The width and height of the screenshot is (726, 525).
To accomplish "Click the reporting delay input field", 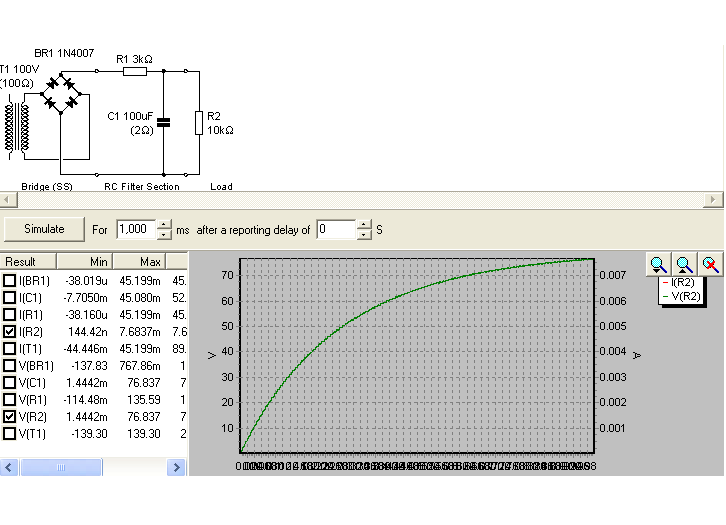I will tap(337, 229).
